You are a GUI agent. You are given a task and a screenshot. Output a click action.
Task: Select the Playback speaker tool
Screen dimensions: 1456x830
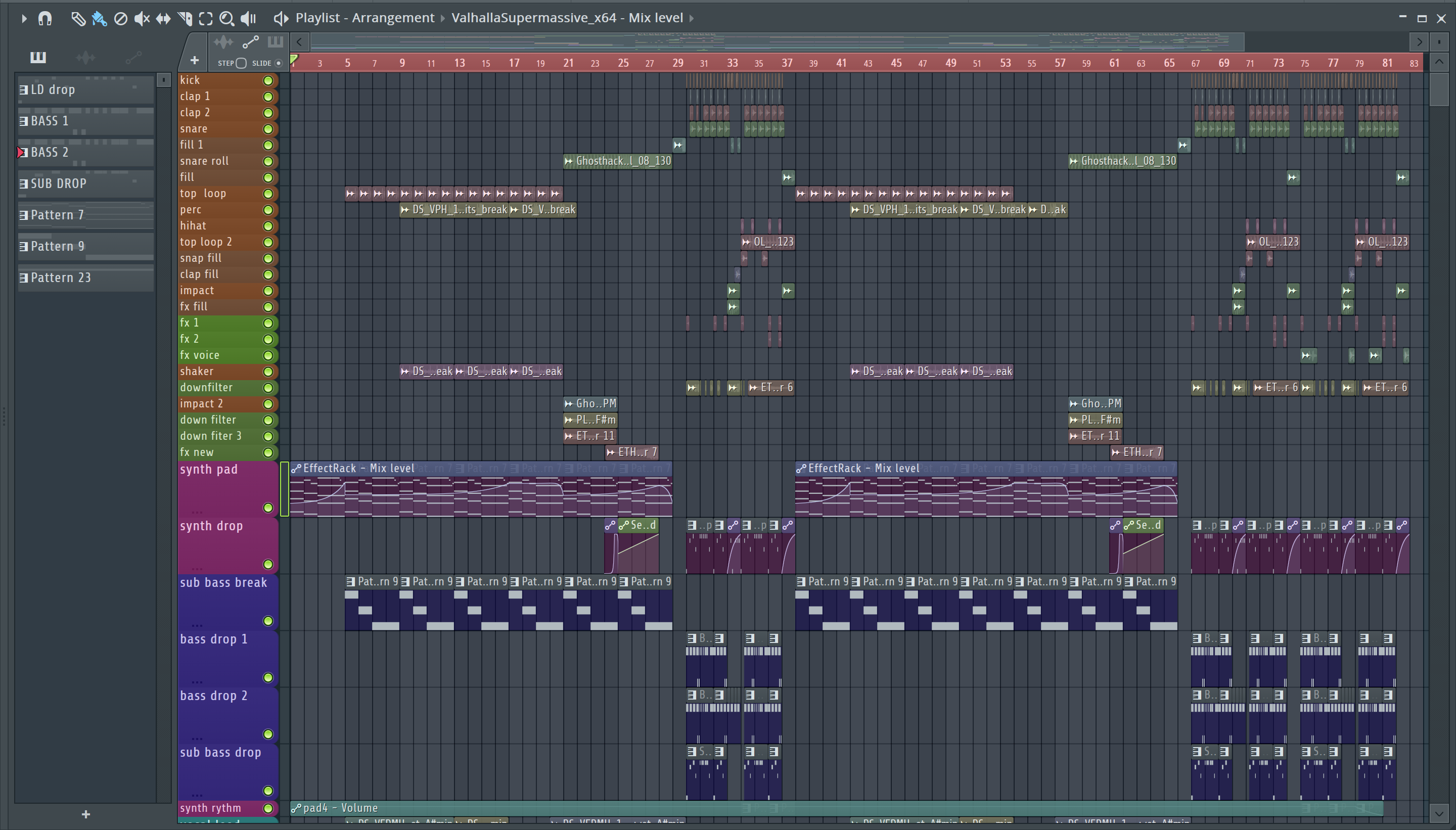tap(248, 19)
